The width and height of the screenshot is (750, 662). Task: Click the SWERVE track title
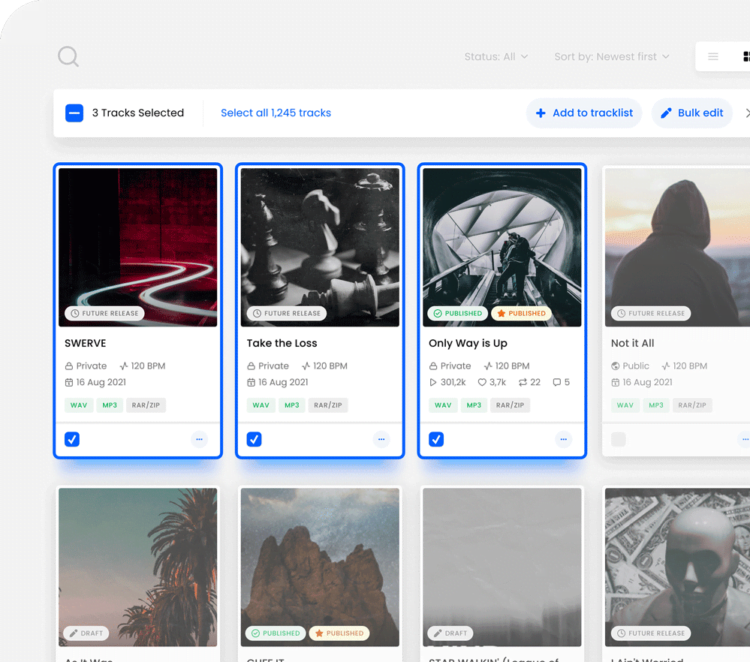click(x=85, y=343)
